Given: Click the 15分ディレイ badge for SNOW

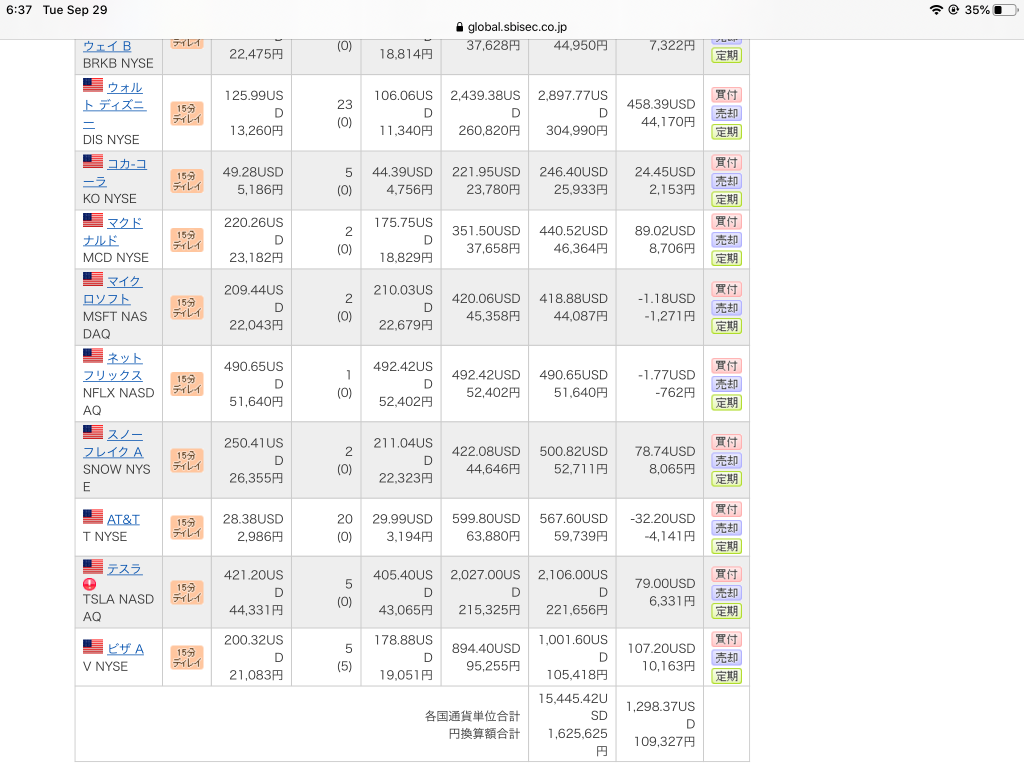Looking at the screenshot, I should click(187, 460).
